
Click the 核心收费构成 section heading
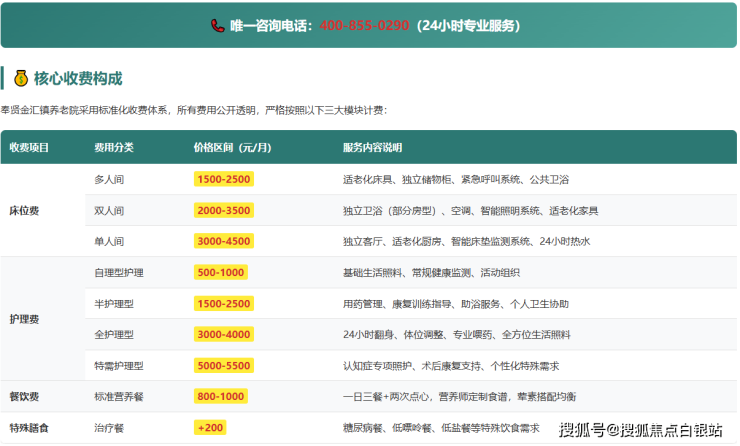click(78, 78)
